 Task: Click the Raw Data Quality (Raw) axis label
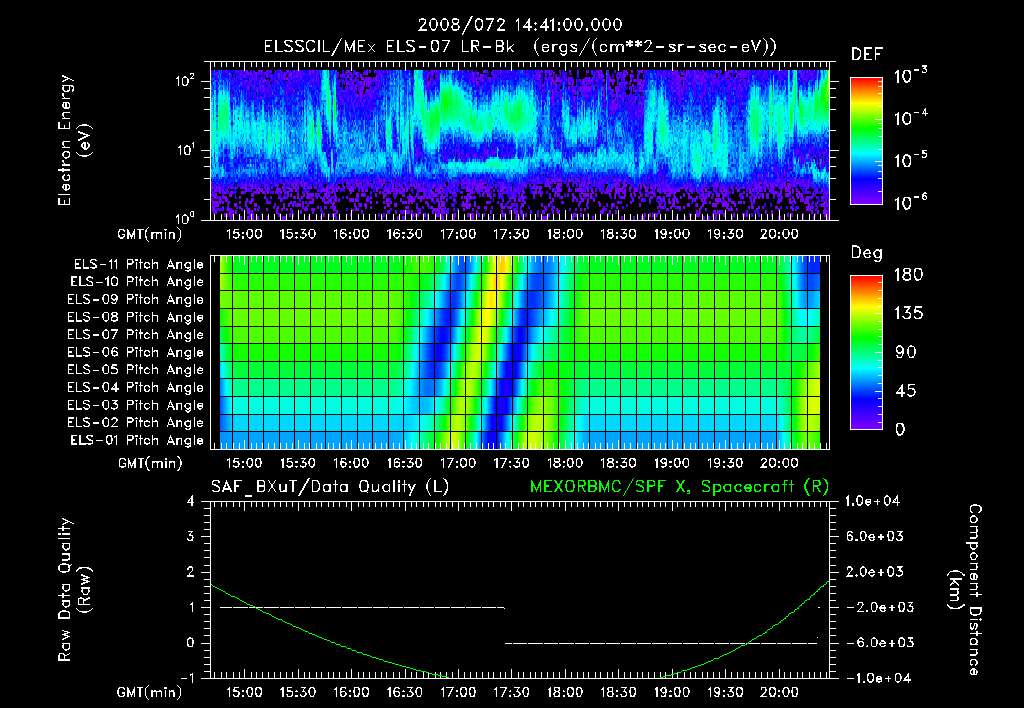tap(73, 590)
